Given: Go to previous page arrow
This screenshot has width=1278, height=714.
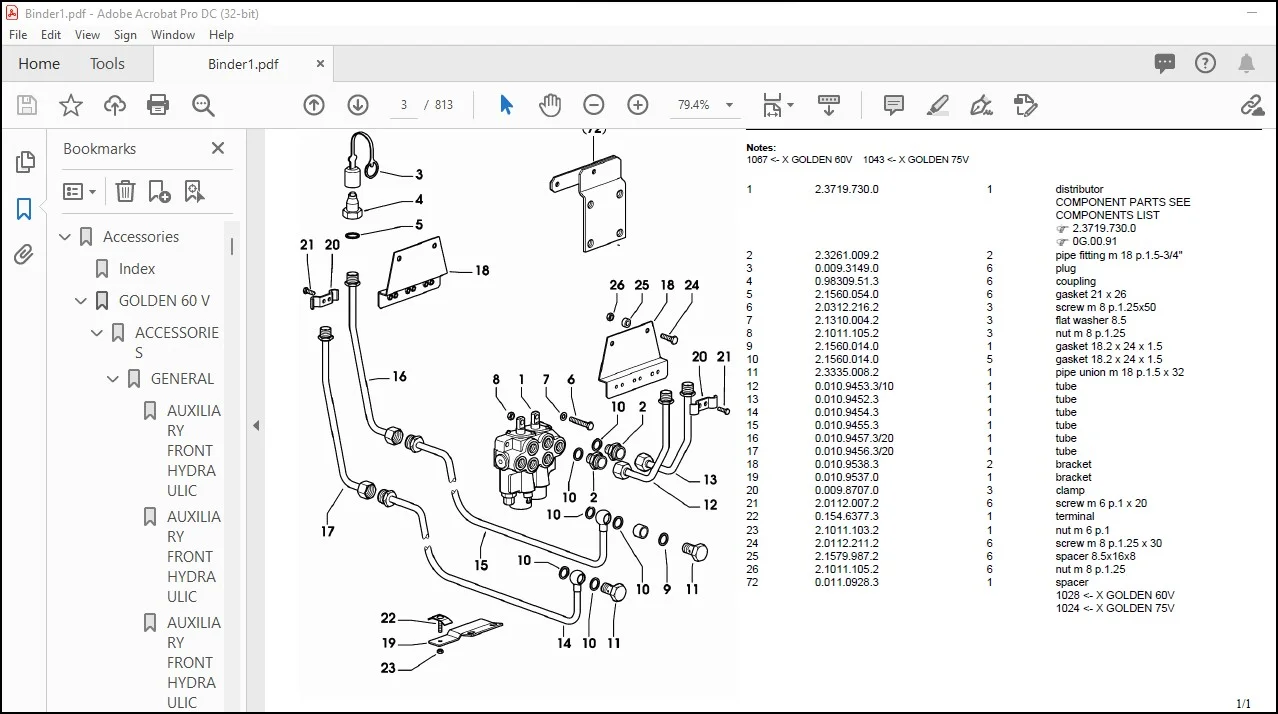Looking at the screenshot, I should tap(314, 105).
